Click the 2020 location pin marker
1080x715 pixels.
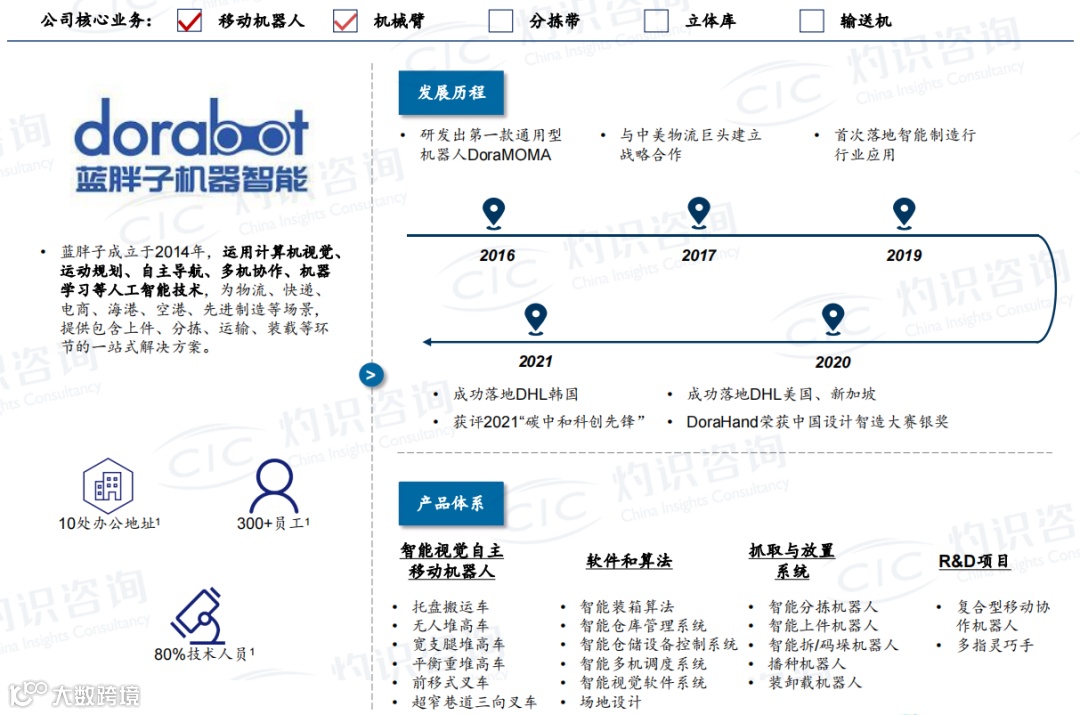point(833,319)
